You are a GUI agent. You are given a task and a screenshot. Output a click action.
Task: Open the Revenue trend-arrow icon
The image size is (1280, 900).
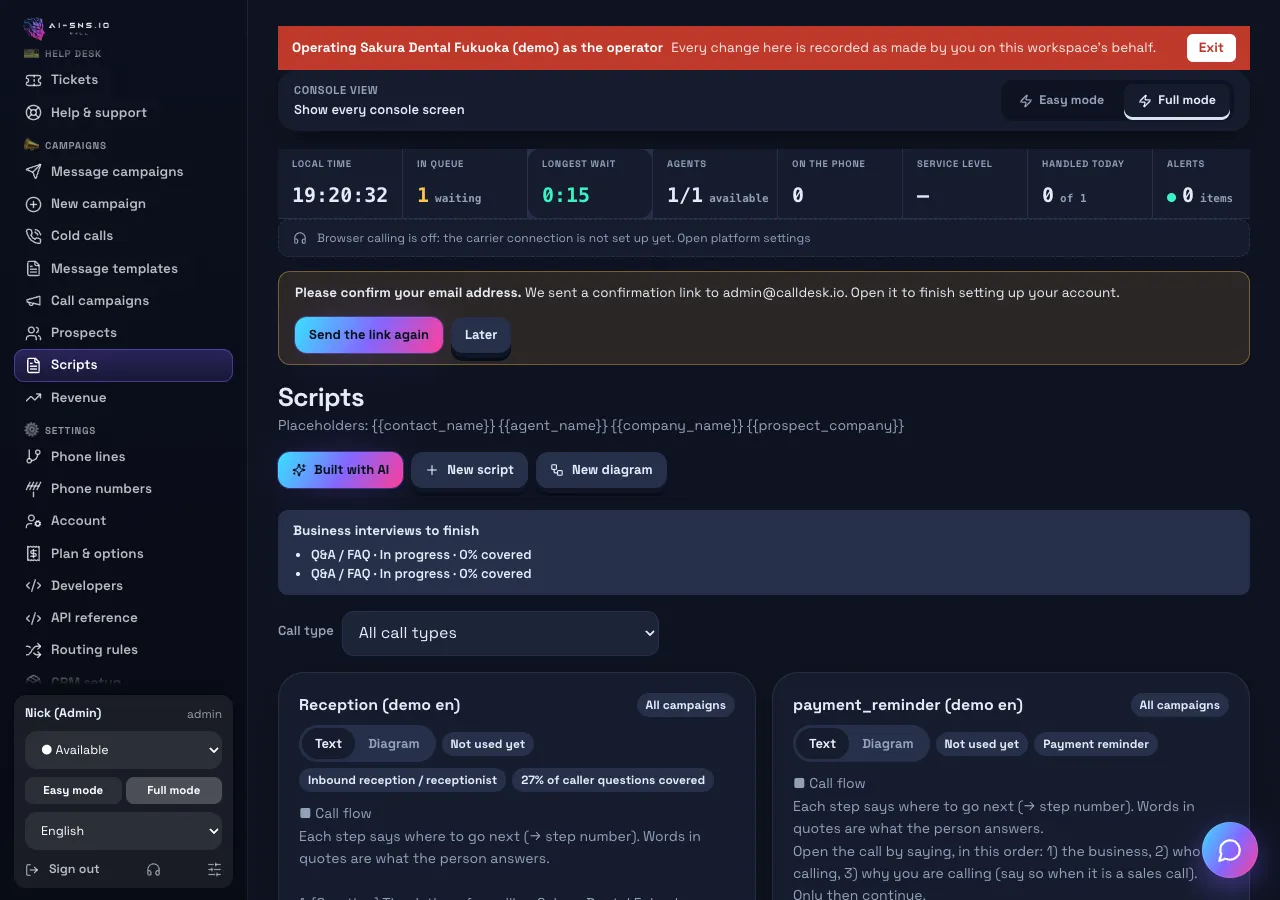[x=33, y=398]
